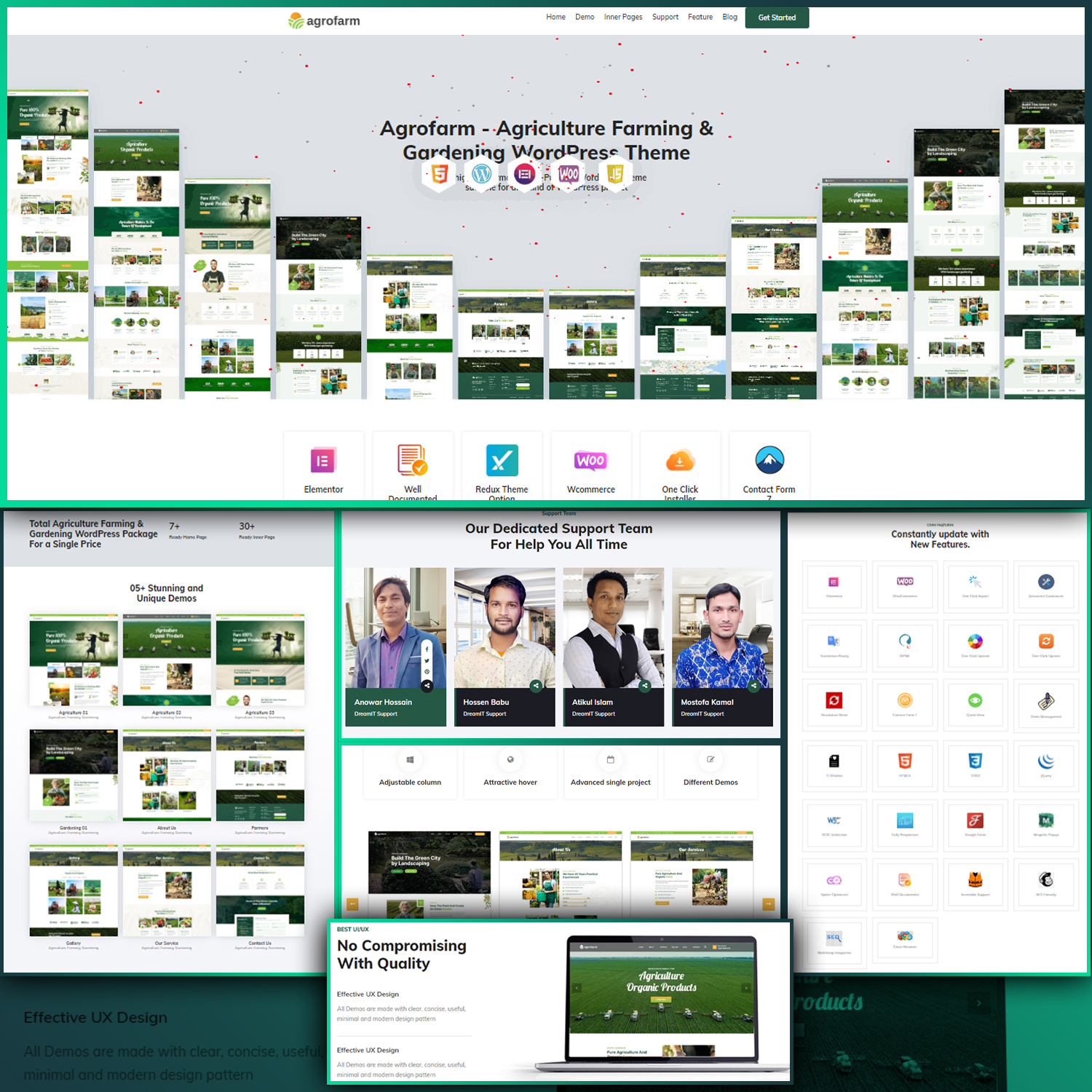
Task: Click the Mailchimp monkey icon
Action: point(1046,879)
